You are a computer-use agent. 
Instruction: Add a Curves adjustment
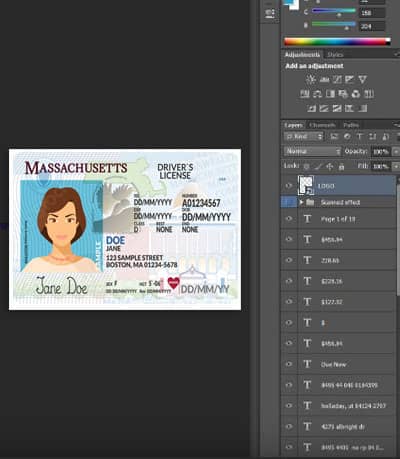tap(337, 79)
